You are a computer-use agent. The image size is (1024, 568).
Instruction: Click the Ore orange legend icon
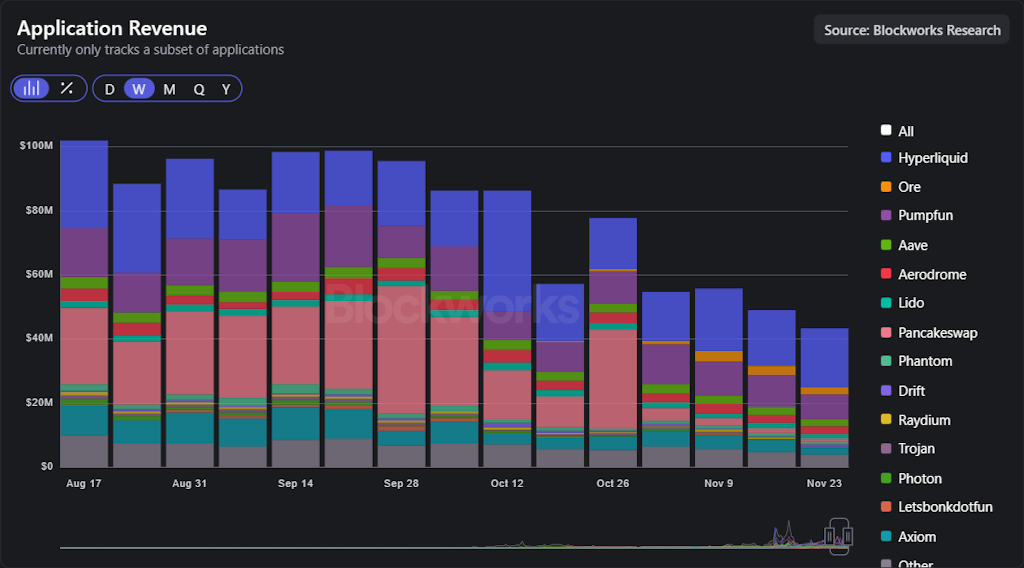pos(886,187)
